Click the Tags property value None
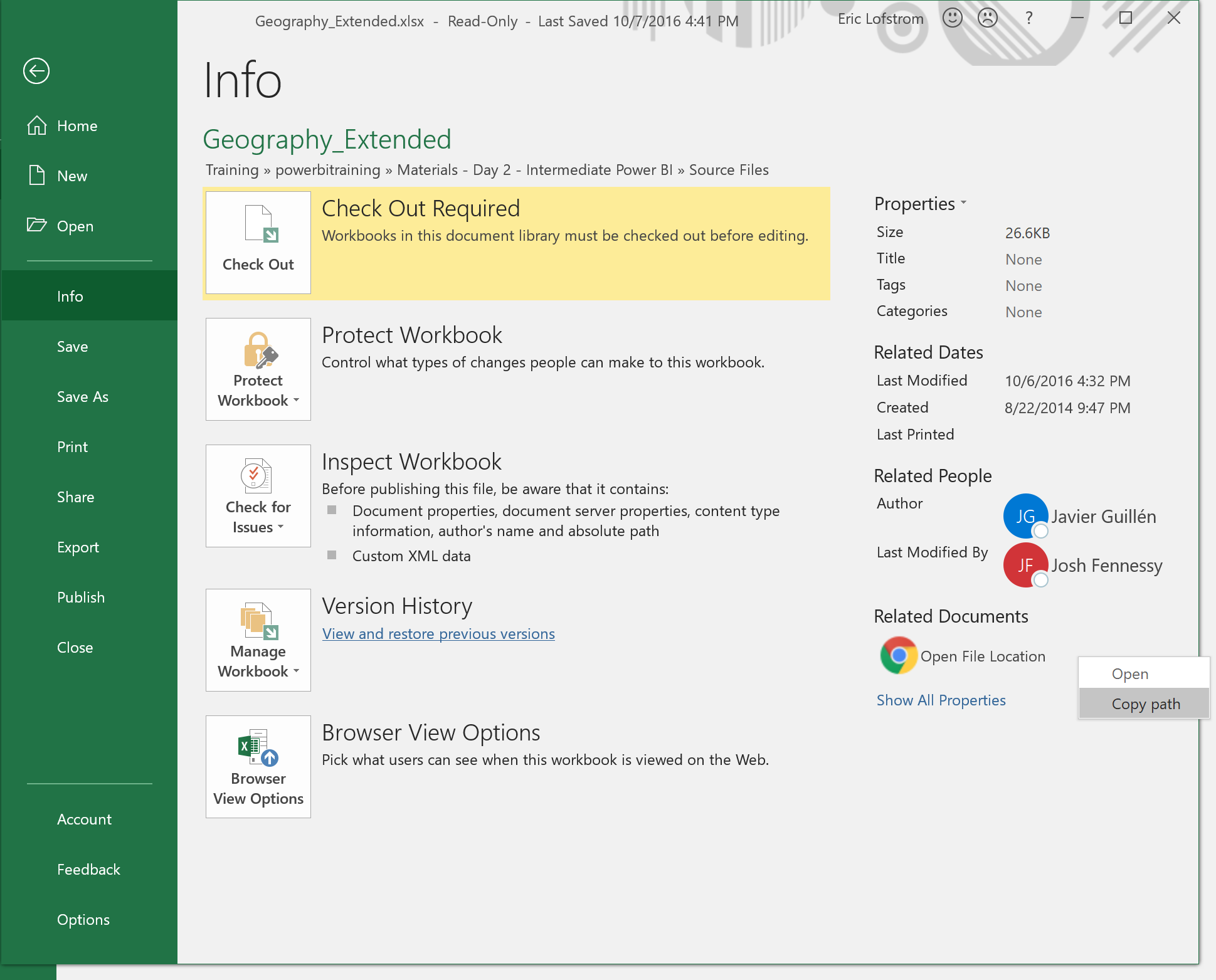The height and width of the screenshot is (980, 1216). click(1023, 285)
